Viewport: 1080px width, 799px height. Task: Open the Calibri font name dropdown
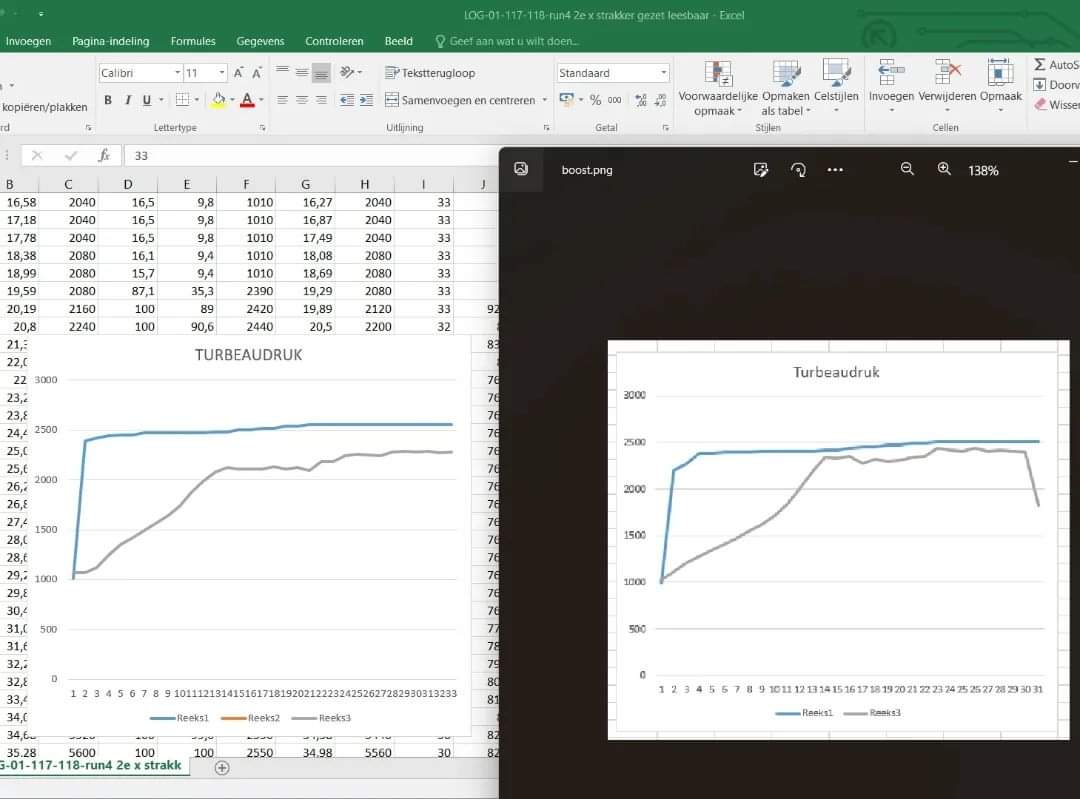click(177, 72)
